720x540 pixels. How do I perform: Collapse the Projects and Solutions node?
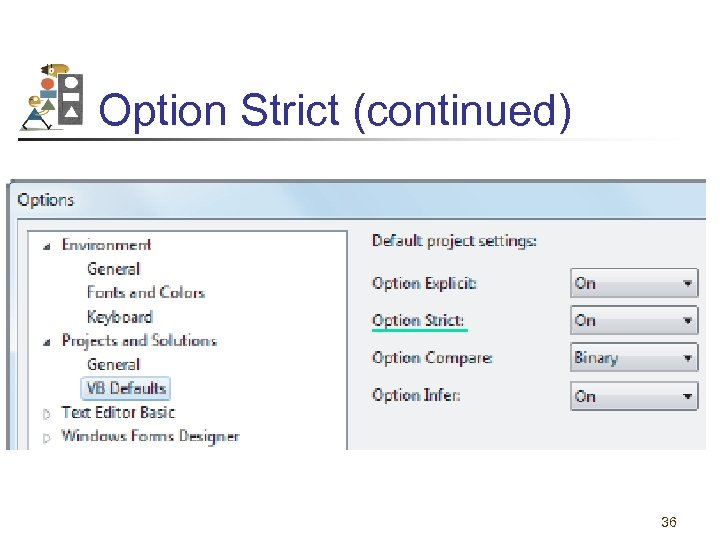47,342
